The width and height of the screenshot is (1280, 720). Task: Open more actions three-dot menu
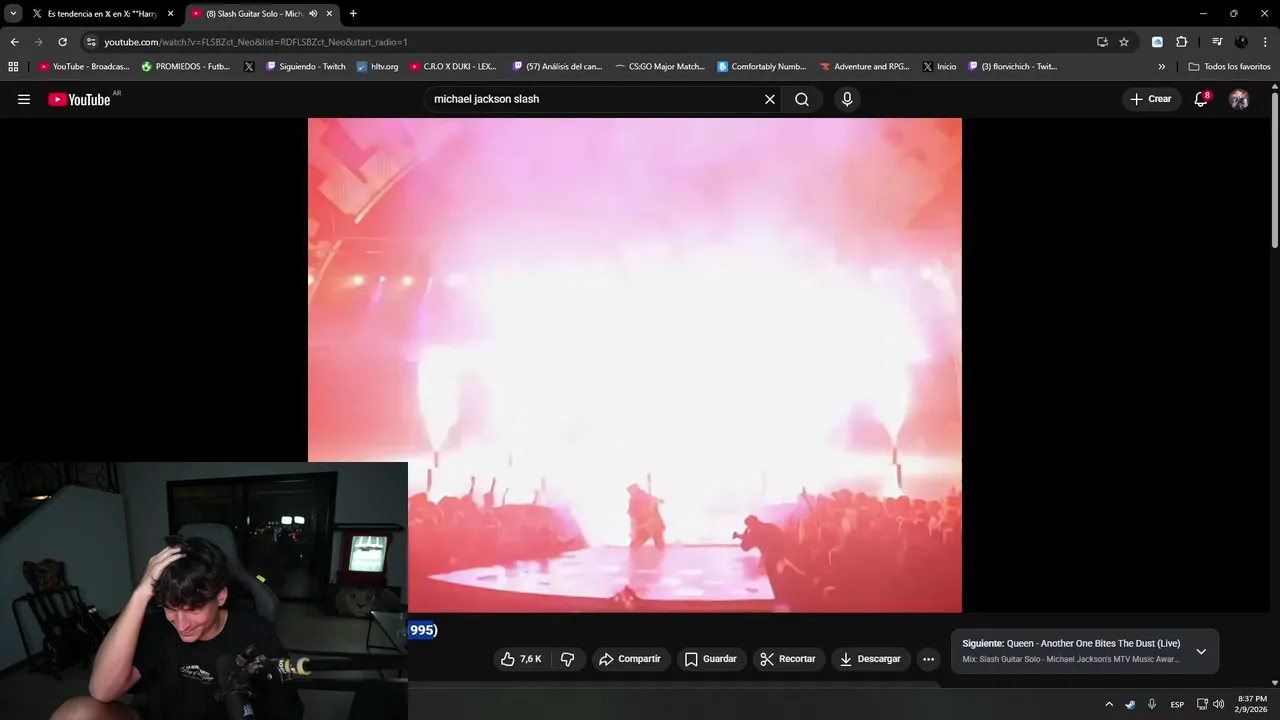tap(928, 659)
